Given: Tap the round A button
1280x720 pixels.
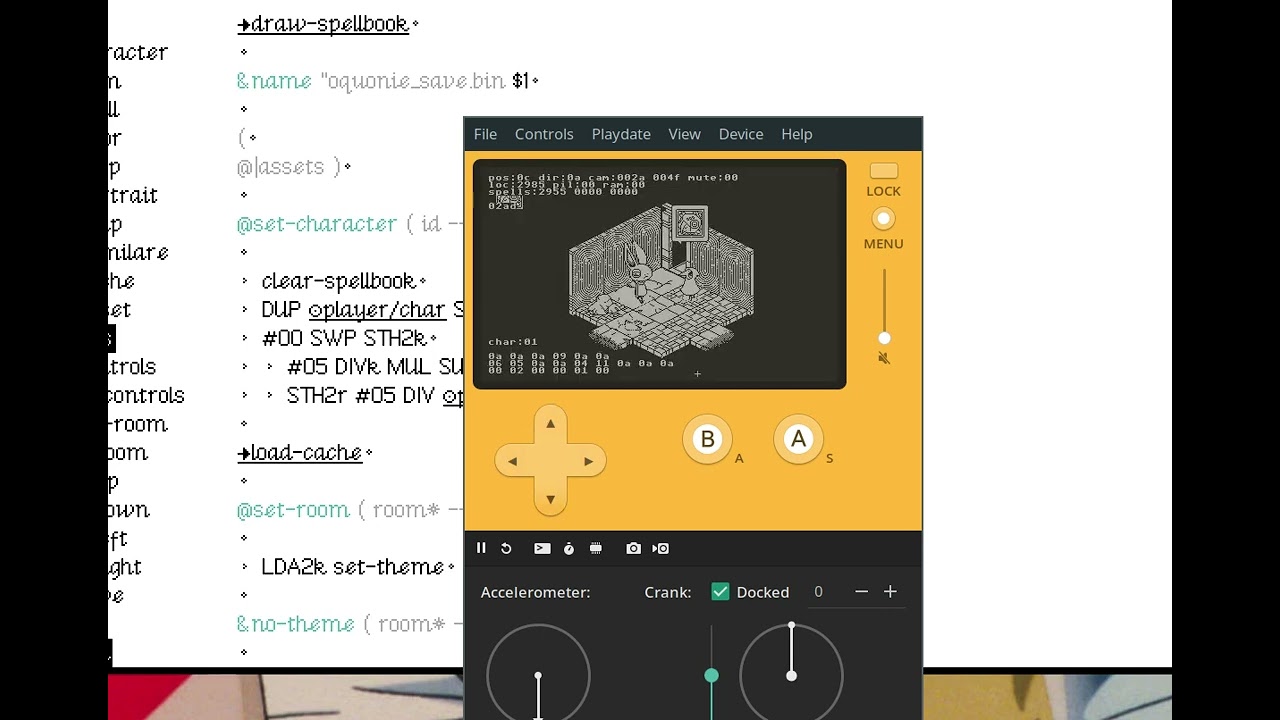Looking at the screenshot, I should [798, 439].
